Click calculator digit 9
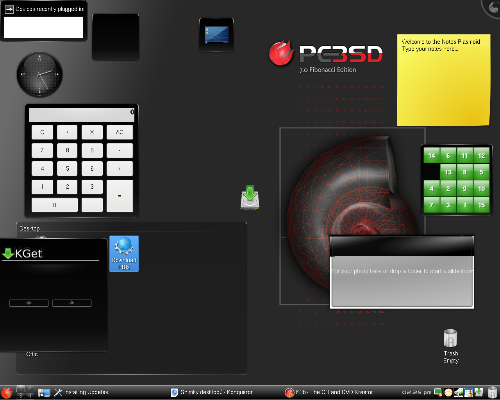The width and height of the screenshot is (500, 400). tap(92, 150)
